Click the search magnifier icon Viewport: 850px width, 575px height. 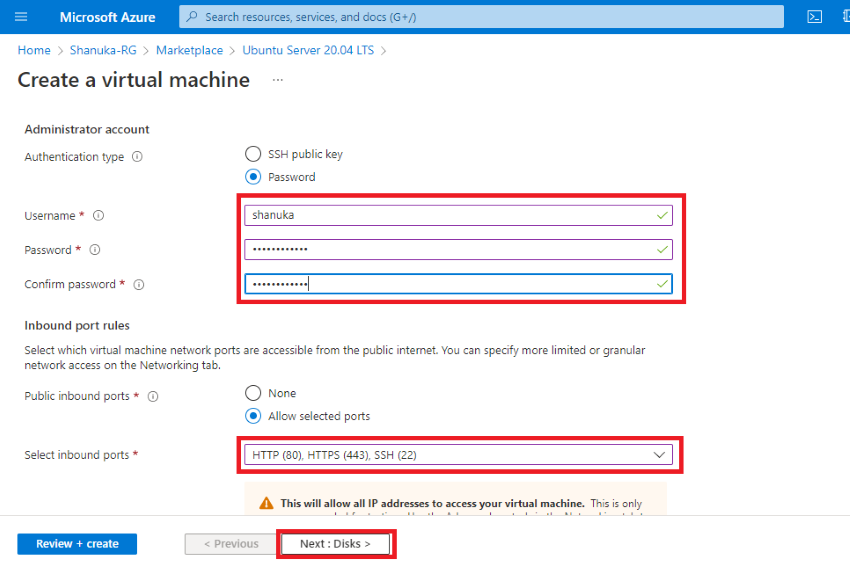pyautogui.click(x=192, y=17)
